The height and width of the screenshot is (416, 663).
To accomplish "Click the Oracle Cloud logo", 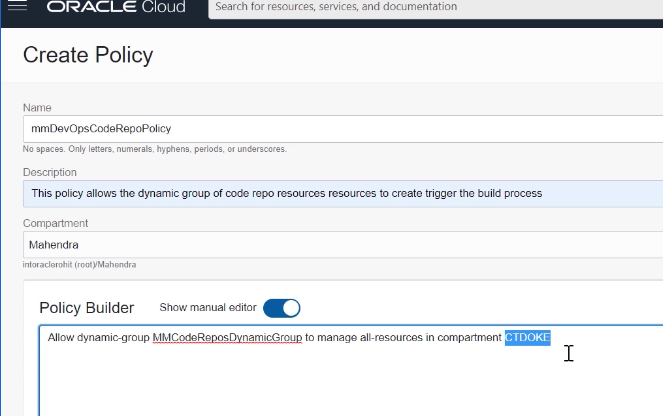I will pyautogui.click(x=119, y=7).
